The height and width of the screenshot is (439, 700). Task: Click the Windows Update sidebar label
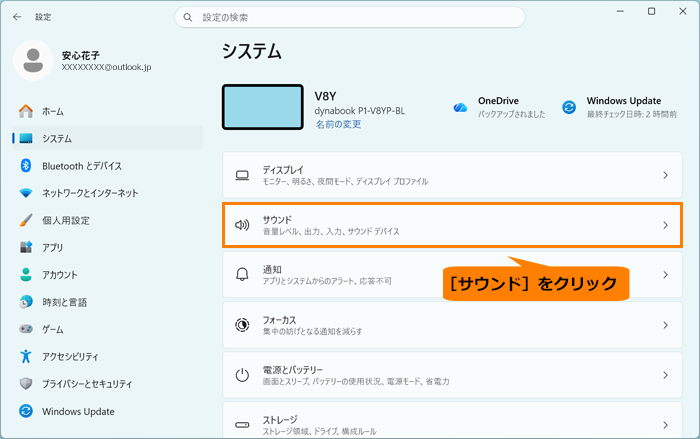click(78, 411)
